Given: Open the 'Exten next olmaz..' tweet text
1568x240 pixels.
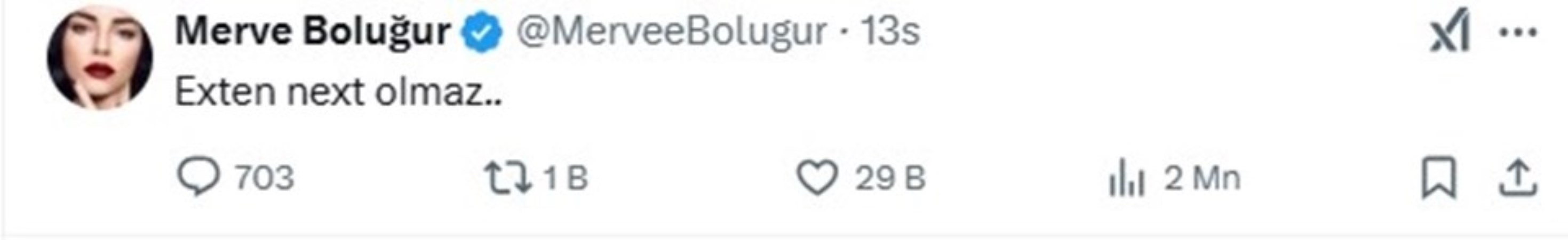Looking at the screenshot, I should [338, 93].
